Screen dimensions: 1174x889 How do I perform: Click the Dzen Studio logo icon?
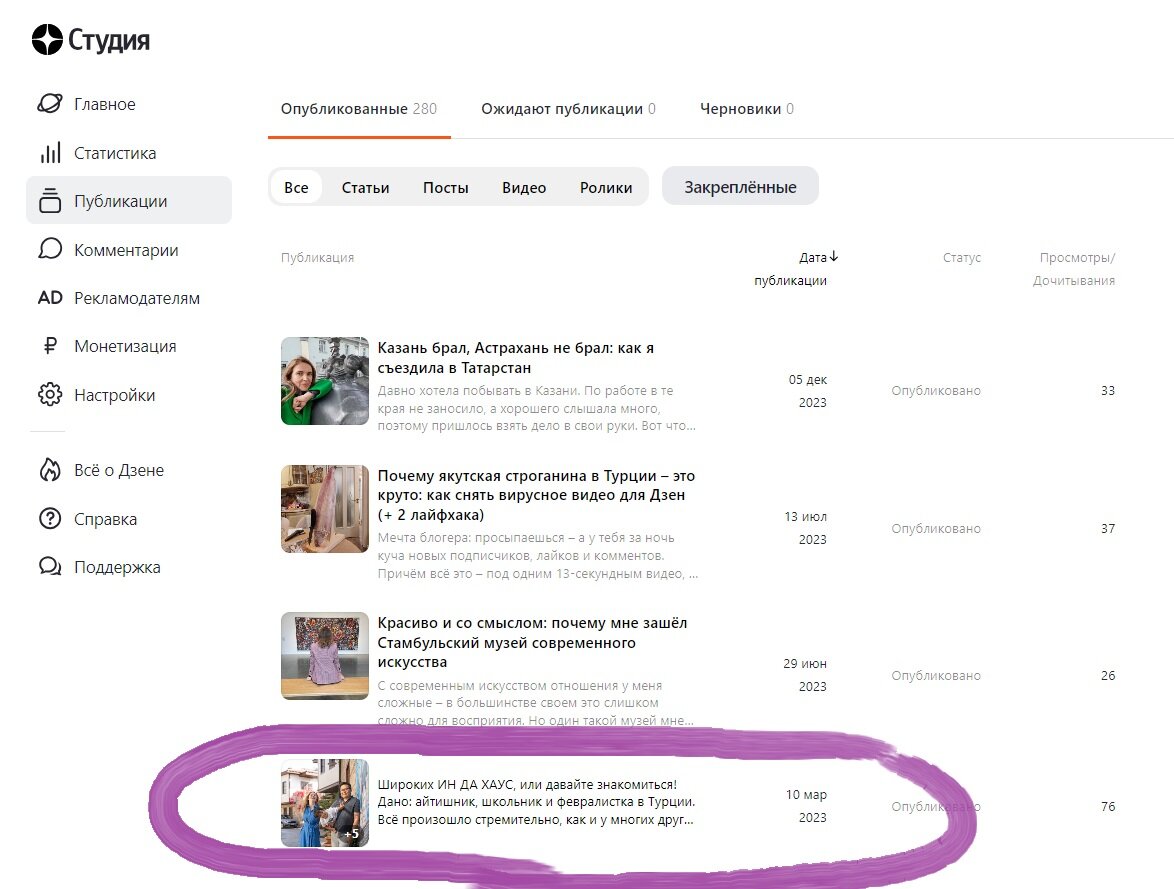coord(47,40)
